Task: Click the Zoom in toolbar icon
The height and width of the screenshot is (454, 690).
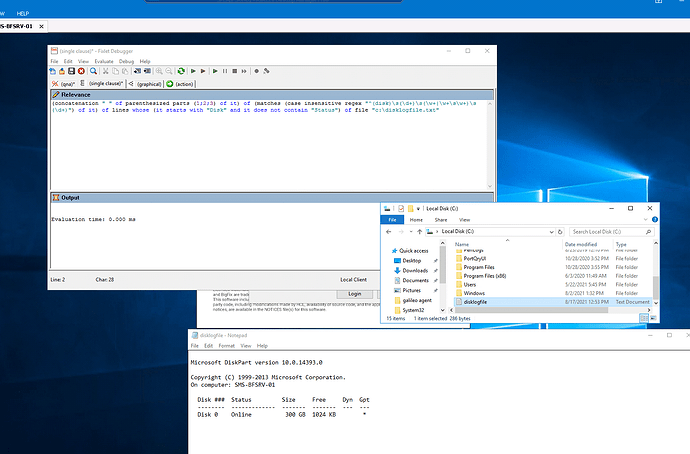Action: (x=159, y=71)
